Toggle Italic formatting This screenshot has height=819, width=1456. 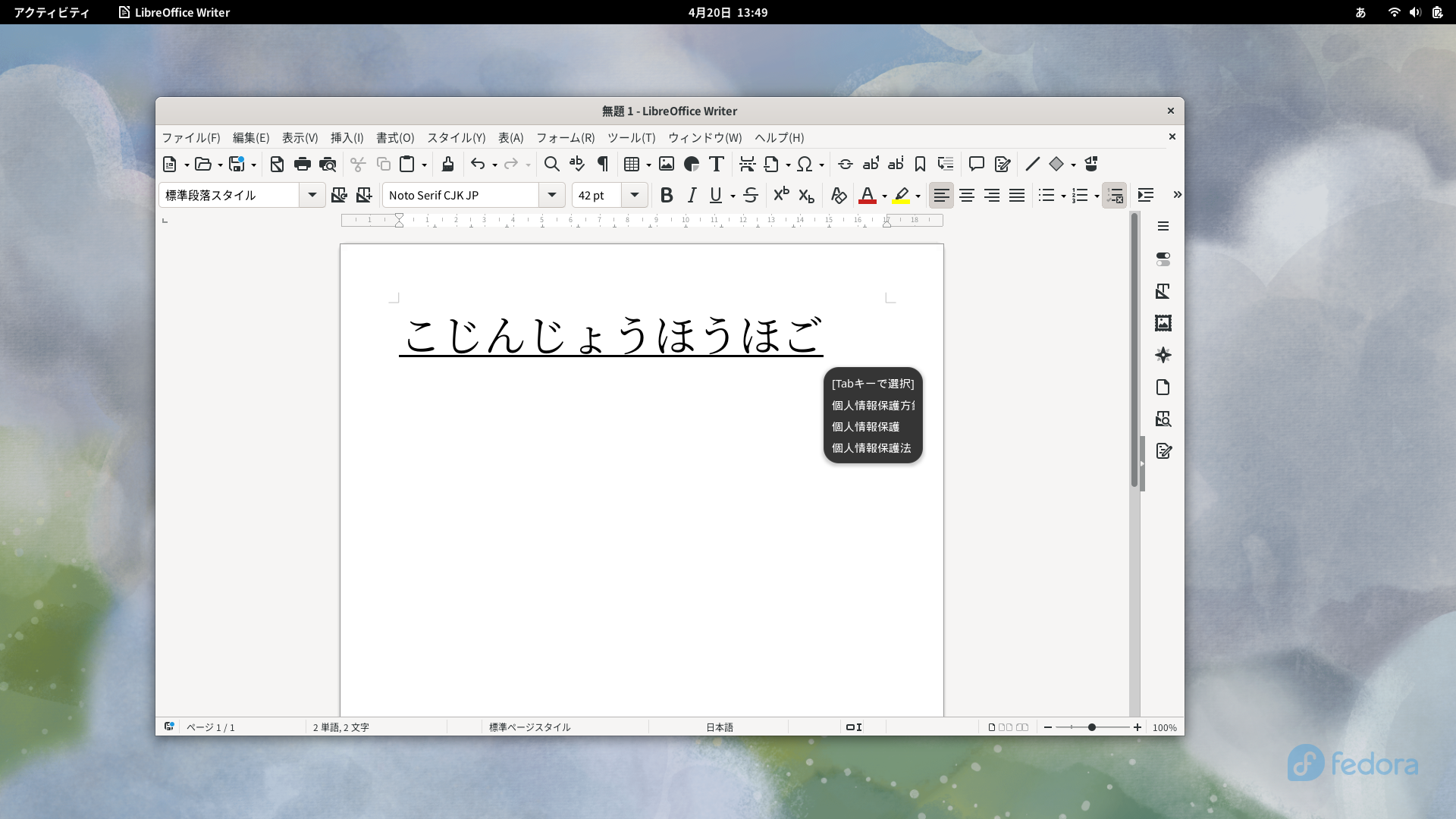[692, 196]
